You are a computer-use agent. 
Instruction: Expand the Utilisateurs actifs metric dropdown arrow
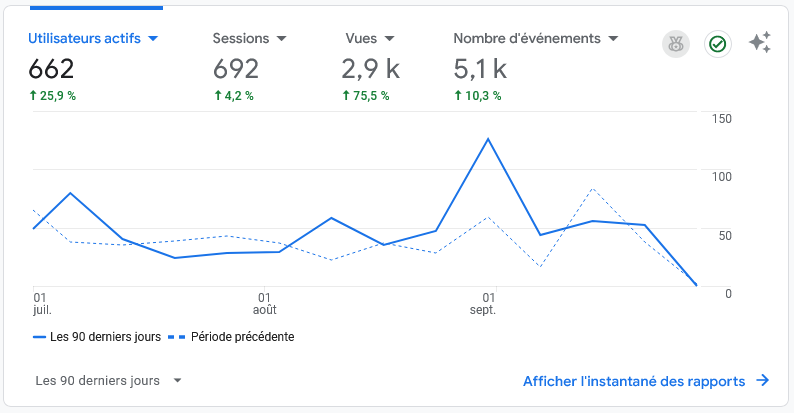[x=153, y=39]
